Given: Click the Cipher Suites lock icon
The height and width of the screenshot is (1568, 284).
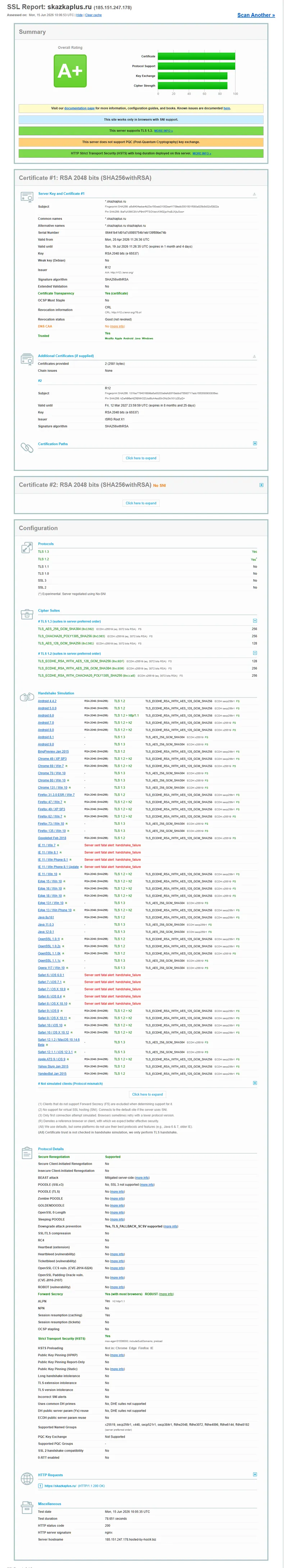Looking at the screenshot, I should coord(27,615).
